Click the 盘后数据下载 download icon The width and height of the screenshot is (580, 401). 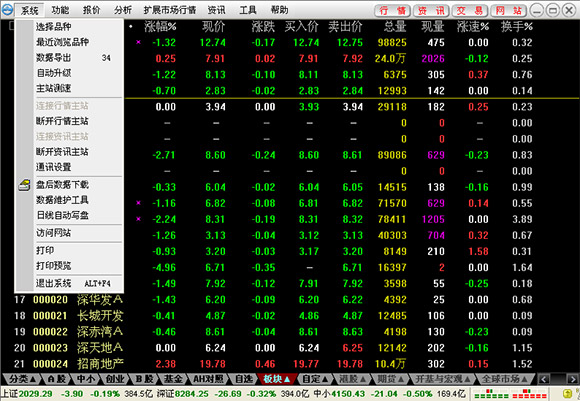point(24,185)
